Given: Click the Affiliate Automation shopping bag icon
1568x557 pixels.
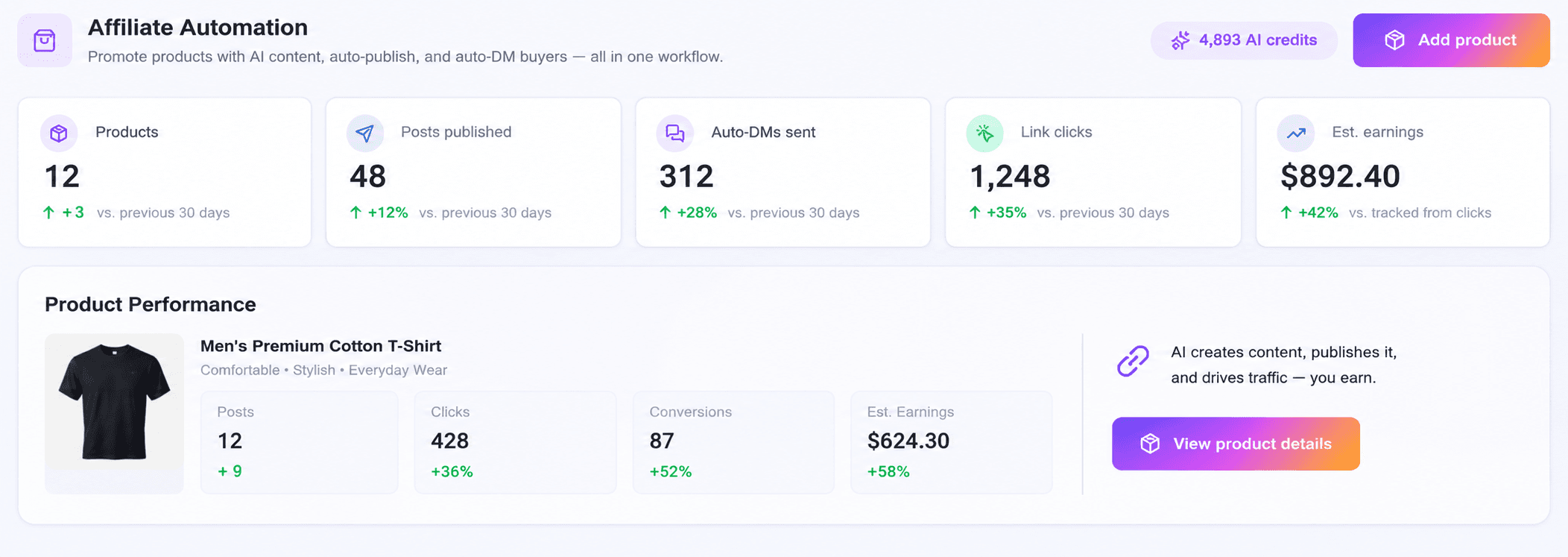Looking at the screenshot, I should tap(45, 40).
